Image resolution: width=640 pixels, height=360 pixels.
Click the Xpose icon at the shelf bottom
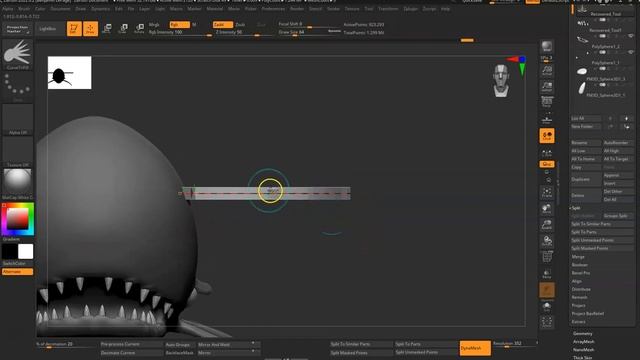(x=547, y=322)
